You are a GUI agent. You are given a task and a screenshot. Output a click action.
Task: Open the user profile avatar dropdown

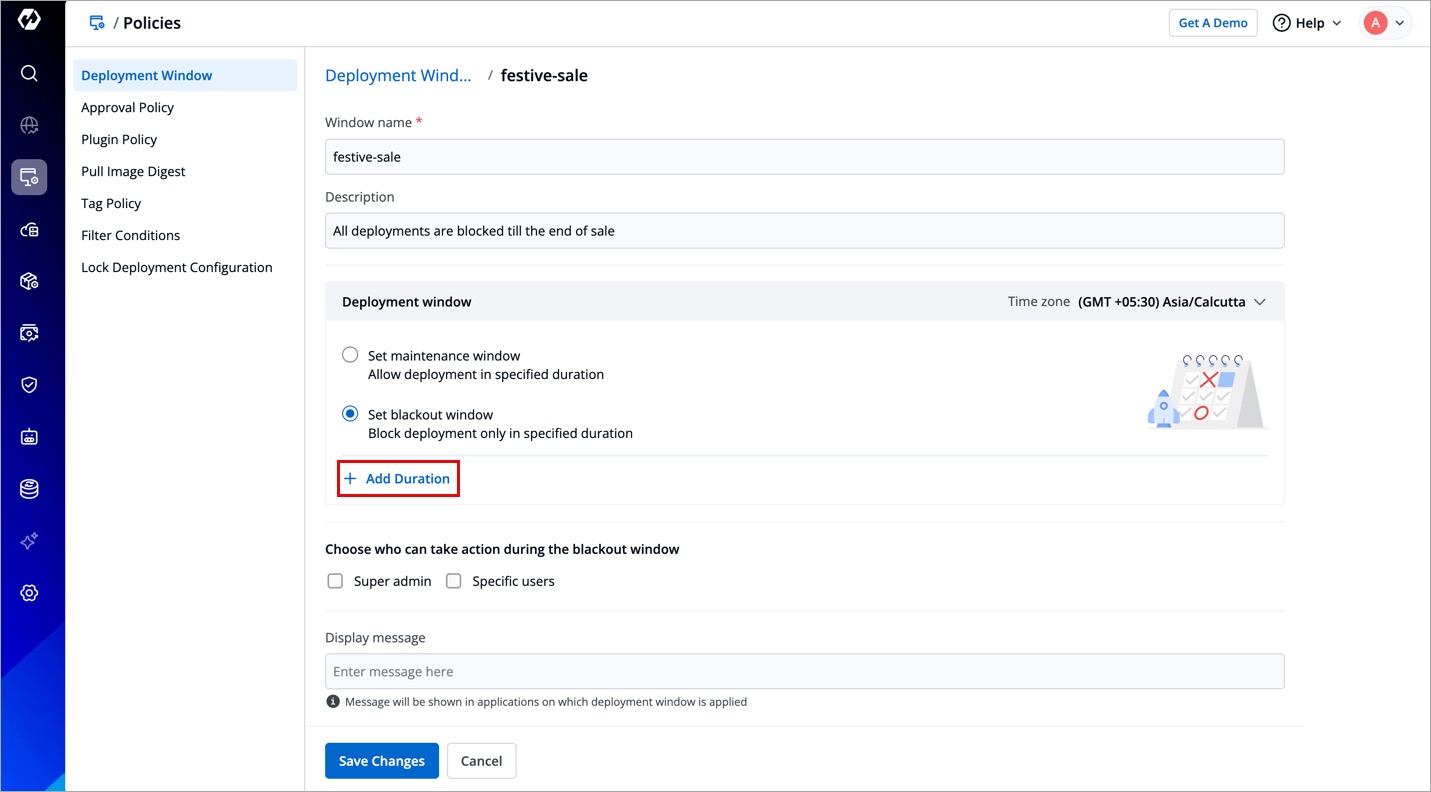coord(1385,23)
